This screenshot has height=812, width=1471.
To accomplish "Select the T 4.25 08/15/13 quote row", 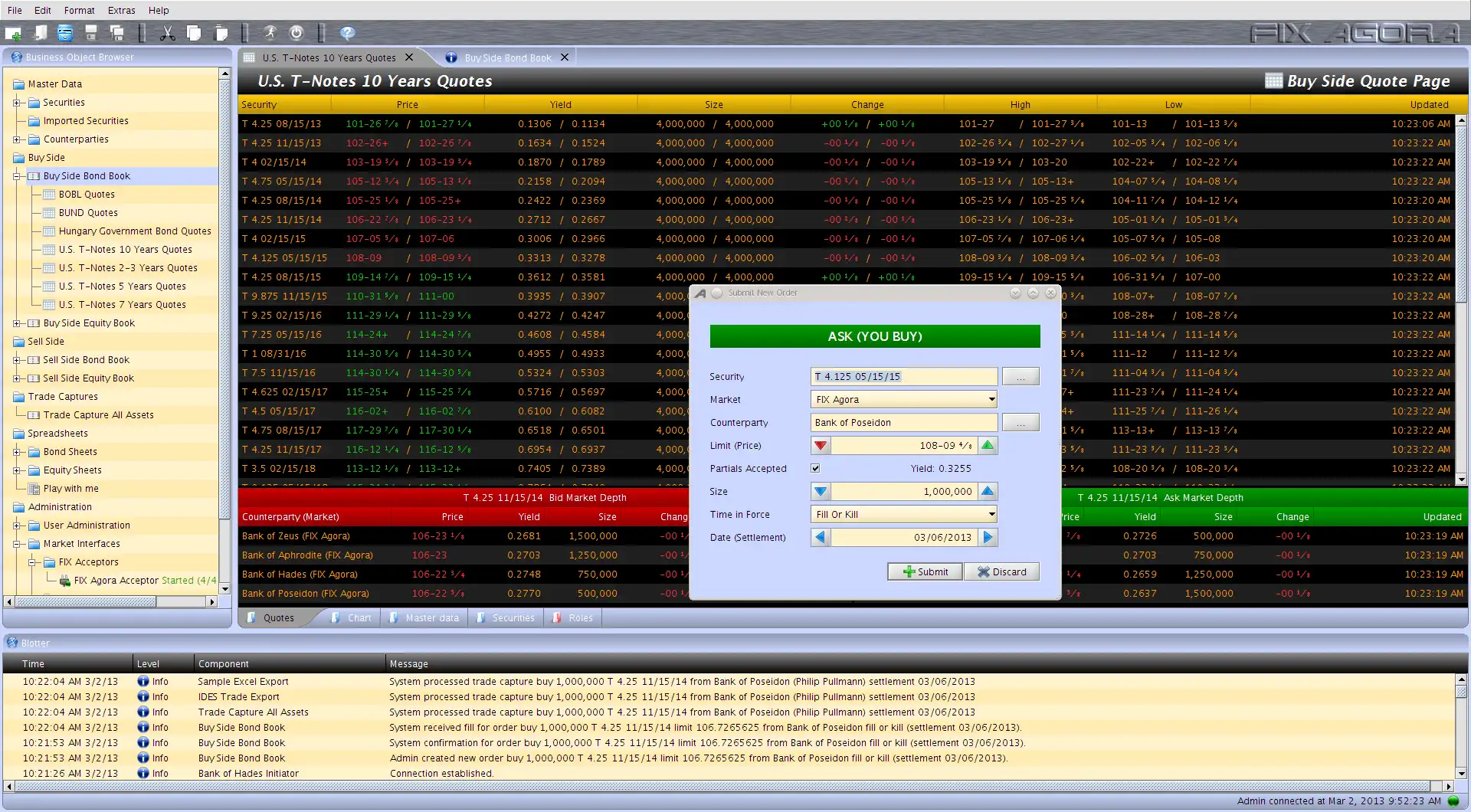I will click(847, 123).
